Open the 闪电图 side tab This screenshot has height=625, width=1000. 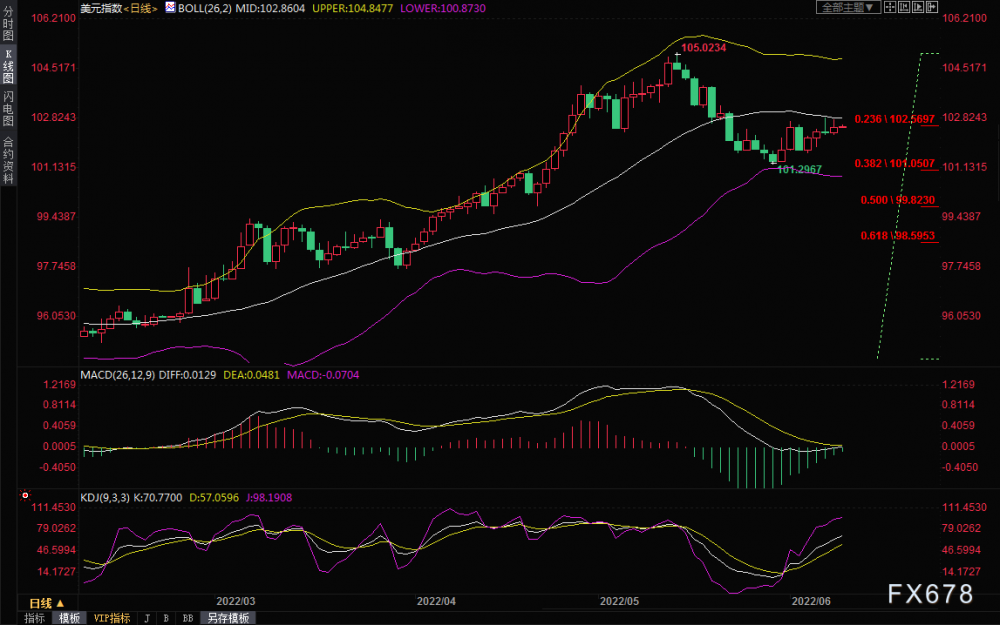coord(8,109)
